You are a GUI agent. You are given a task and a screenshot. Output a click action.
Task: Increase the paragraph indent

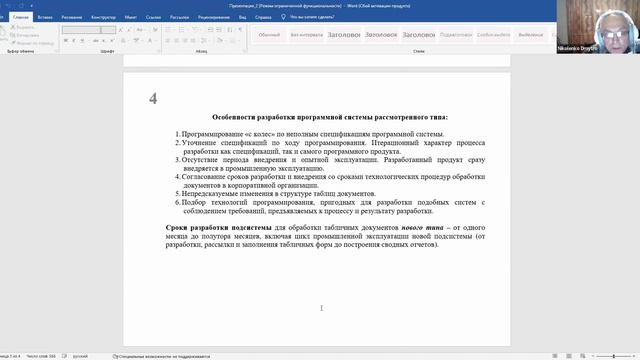tap(219, 29)
